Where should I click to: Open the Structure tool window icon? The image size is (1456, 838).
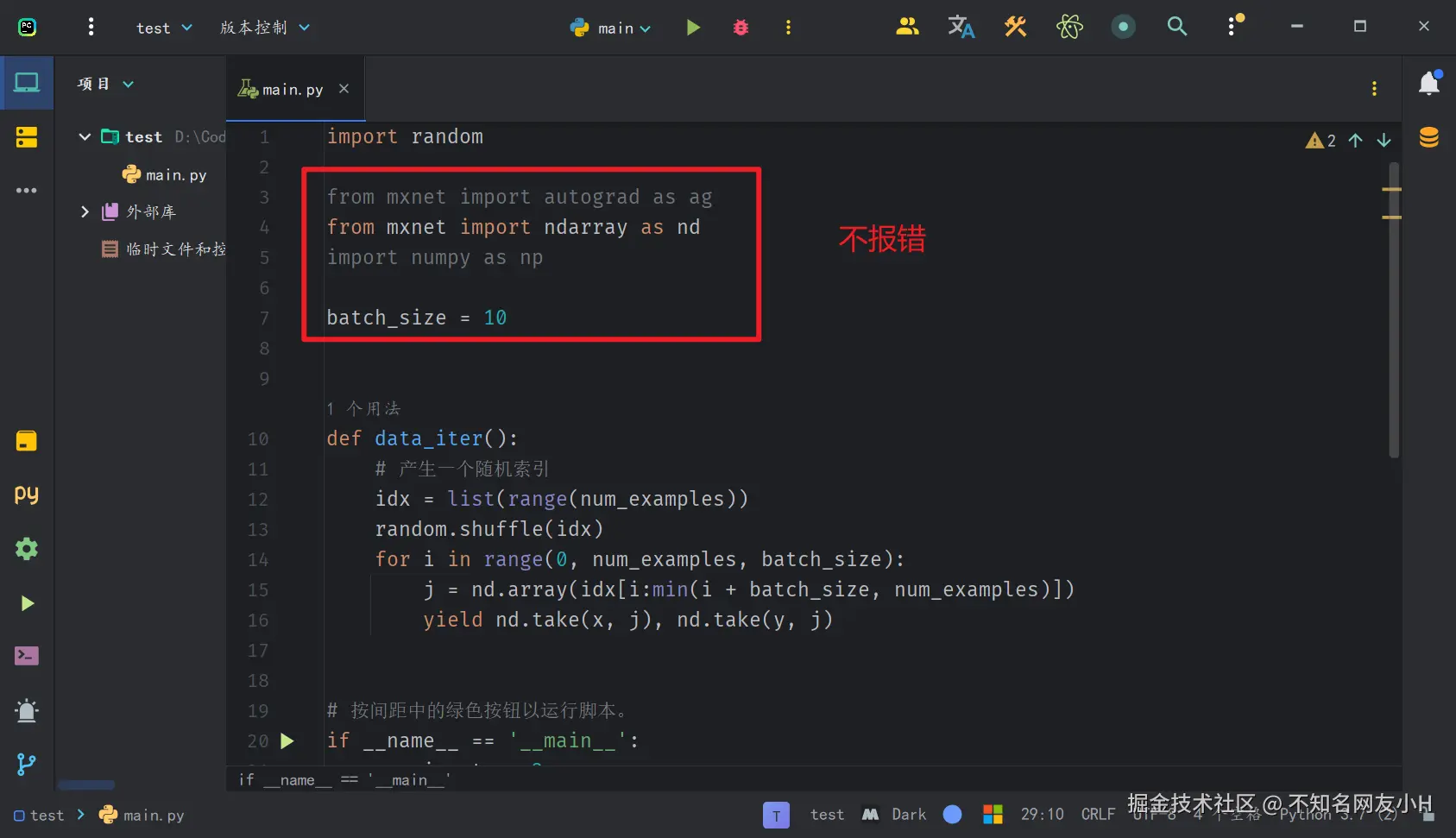coord(27,137)
